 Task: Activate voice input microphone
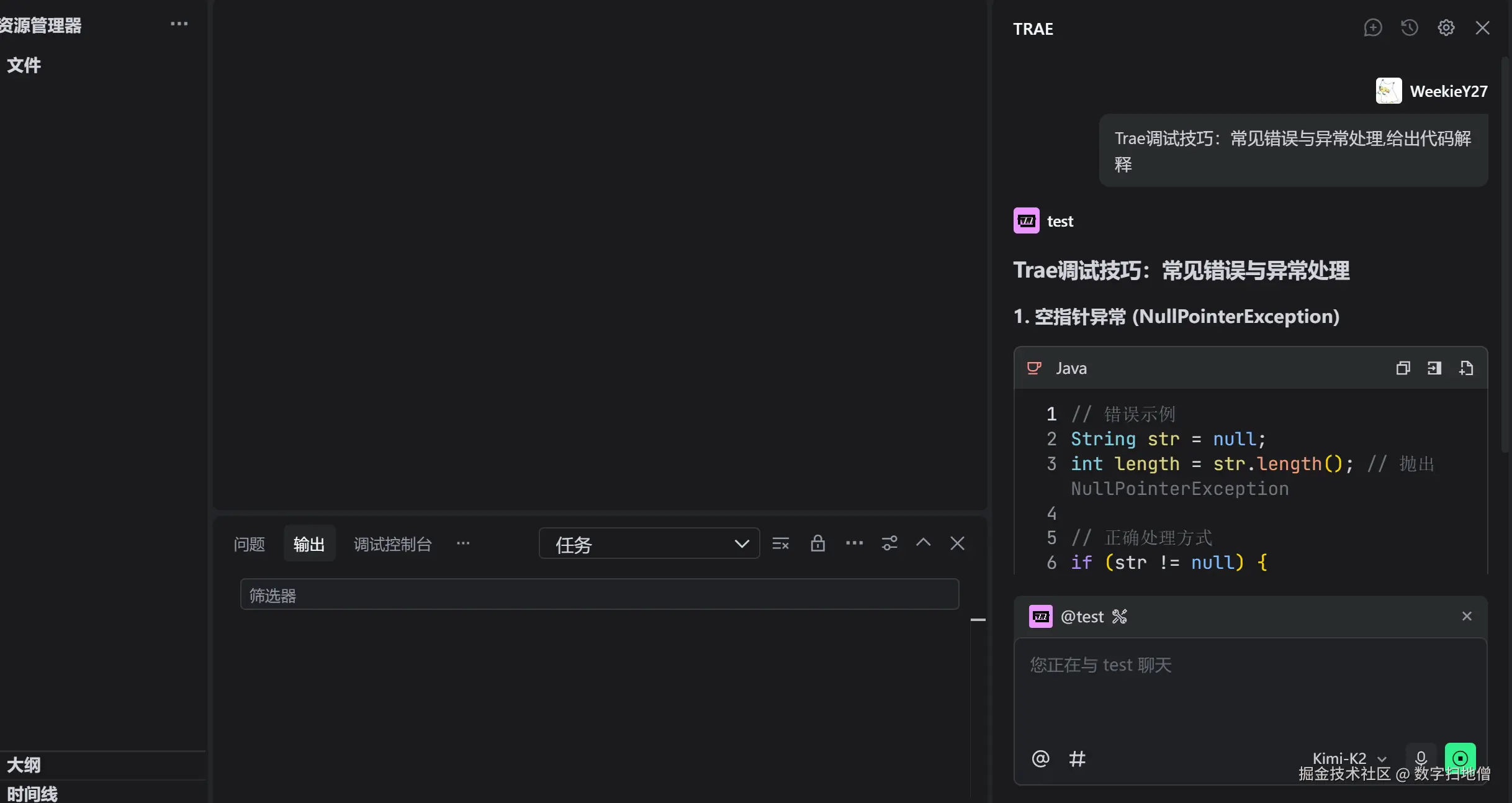pos(1421,758)
